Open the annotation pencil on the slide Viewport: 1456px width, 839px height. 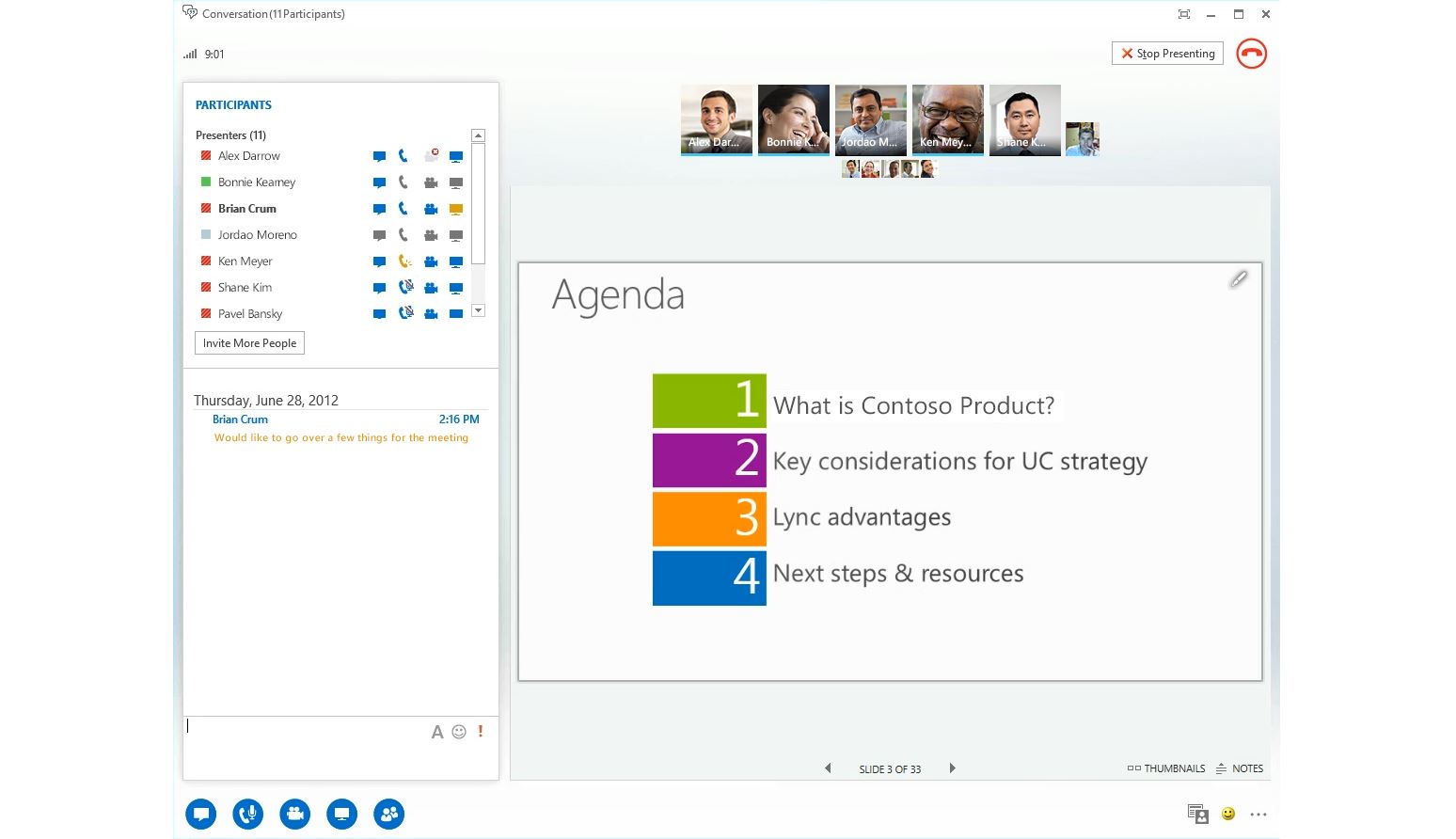(x=1239, y=279)
